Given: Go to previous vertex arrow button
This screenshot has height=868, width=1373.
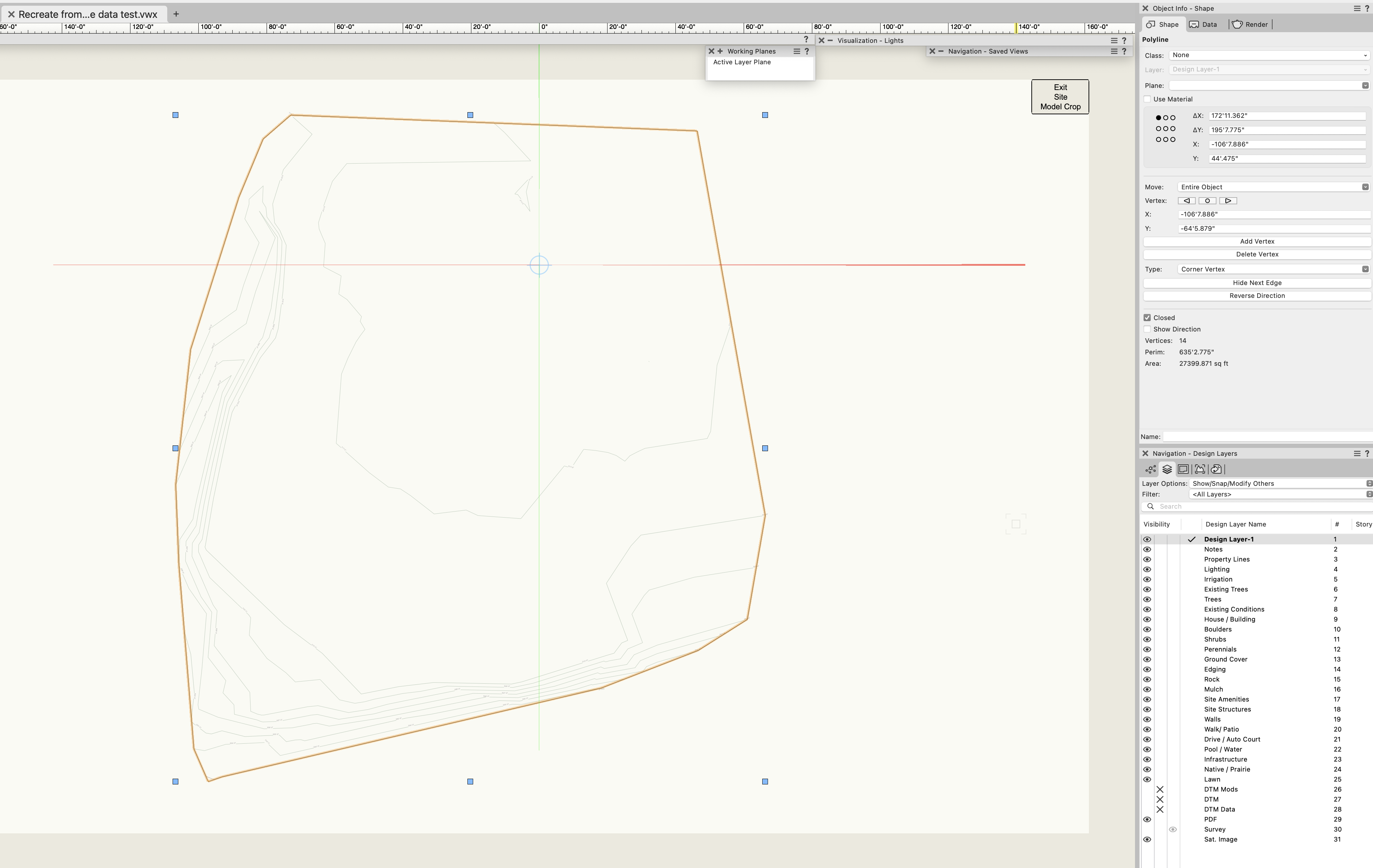Looking at the screenshot, I should pos(1186,201).
